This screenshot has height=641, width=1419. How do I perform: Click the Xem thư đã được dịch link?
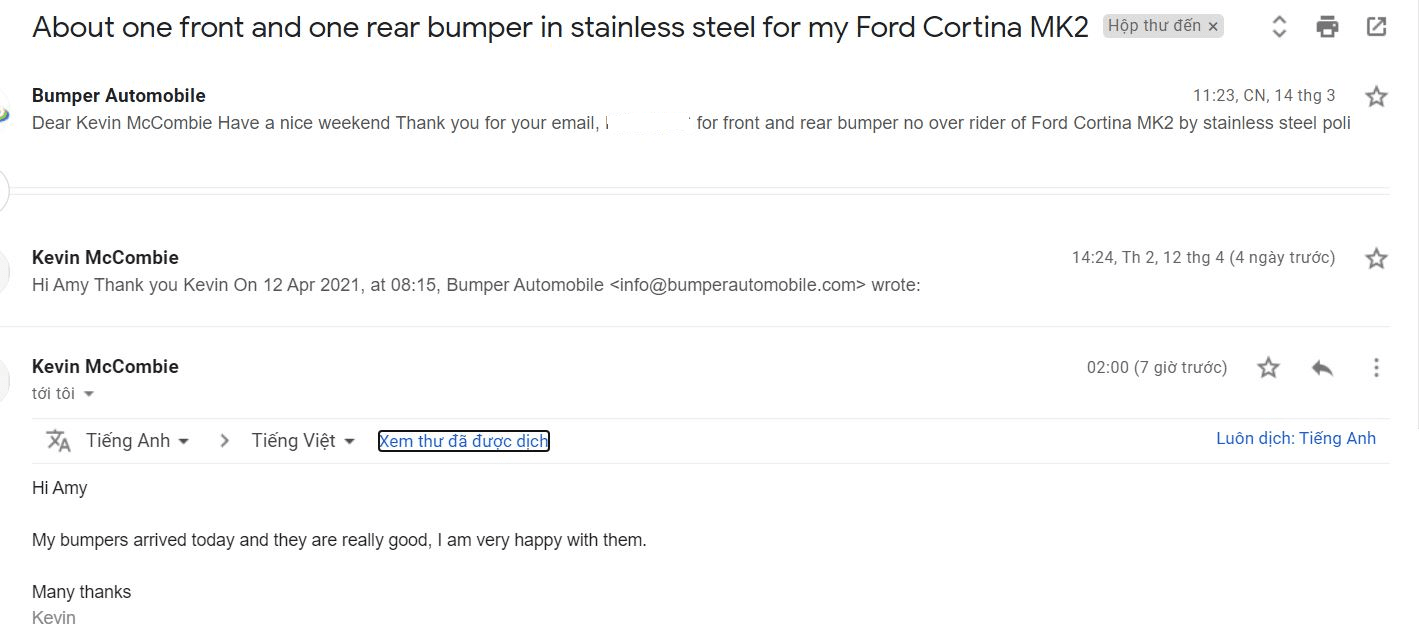tap(463, 441)
